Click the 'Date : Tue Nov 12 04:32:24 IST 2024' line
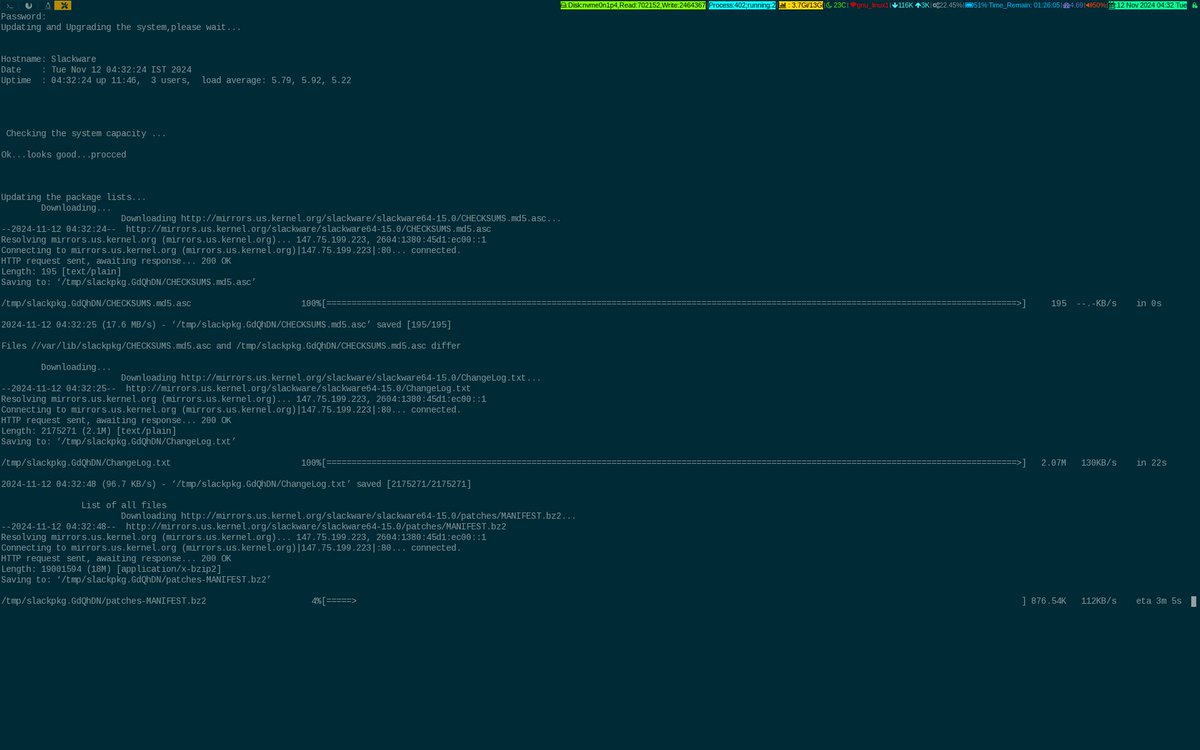Image resolution: width=1200 pixels, height=750 pixels. click(96, 70)
